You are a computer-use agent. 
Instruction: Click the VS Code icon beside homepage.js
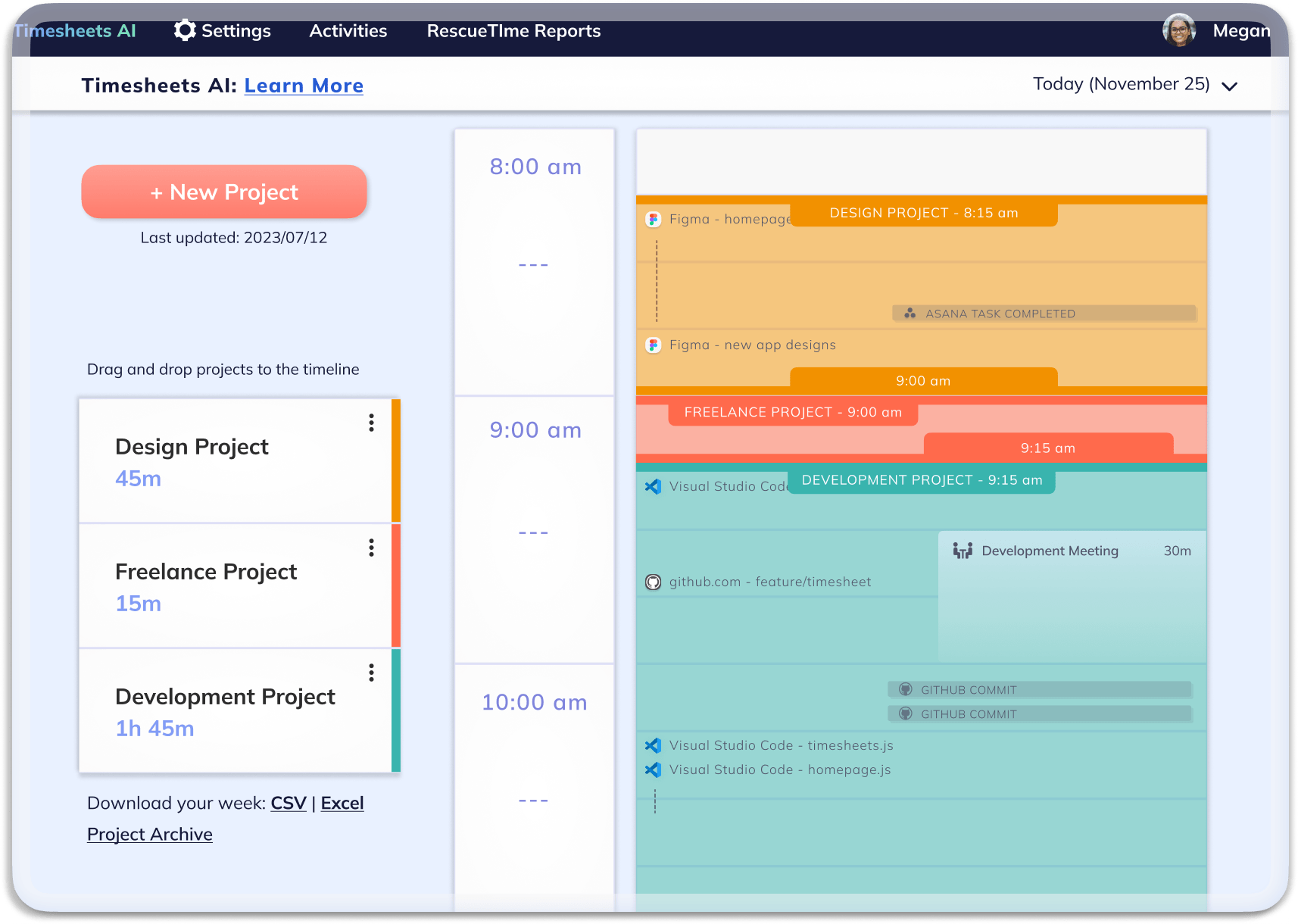coord(653,769)
